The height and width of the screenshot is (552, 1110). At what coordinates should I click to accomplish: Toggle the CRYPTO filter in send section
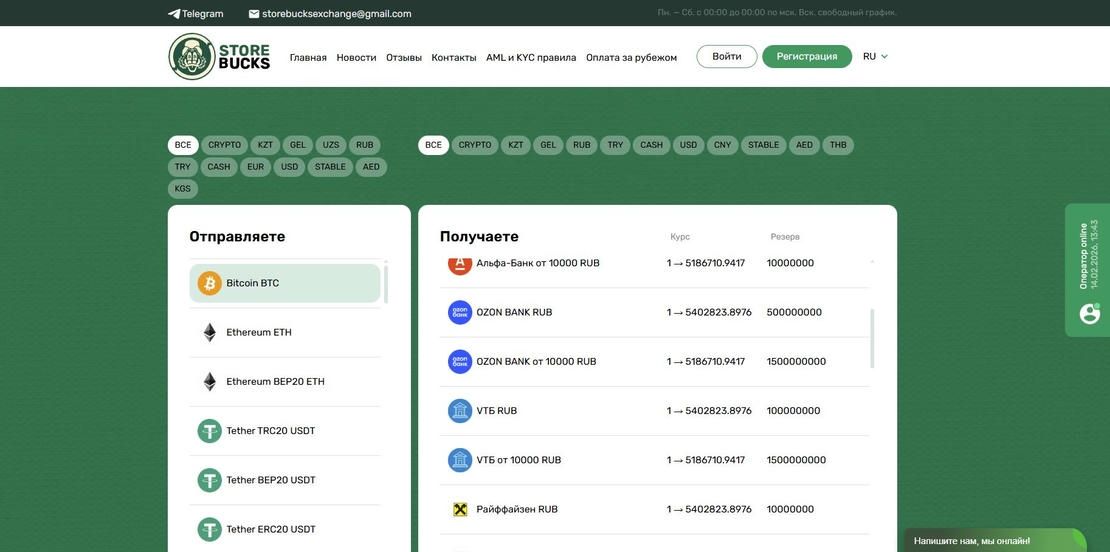click(224, 145)
